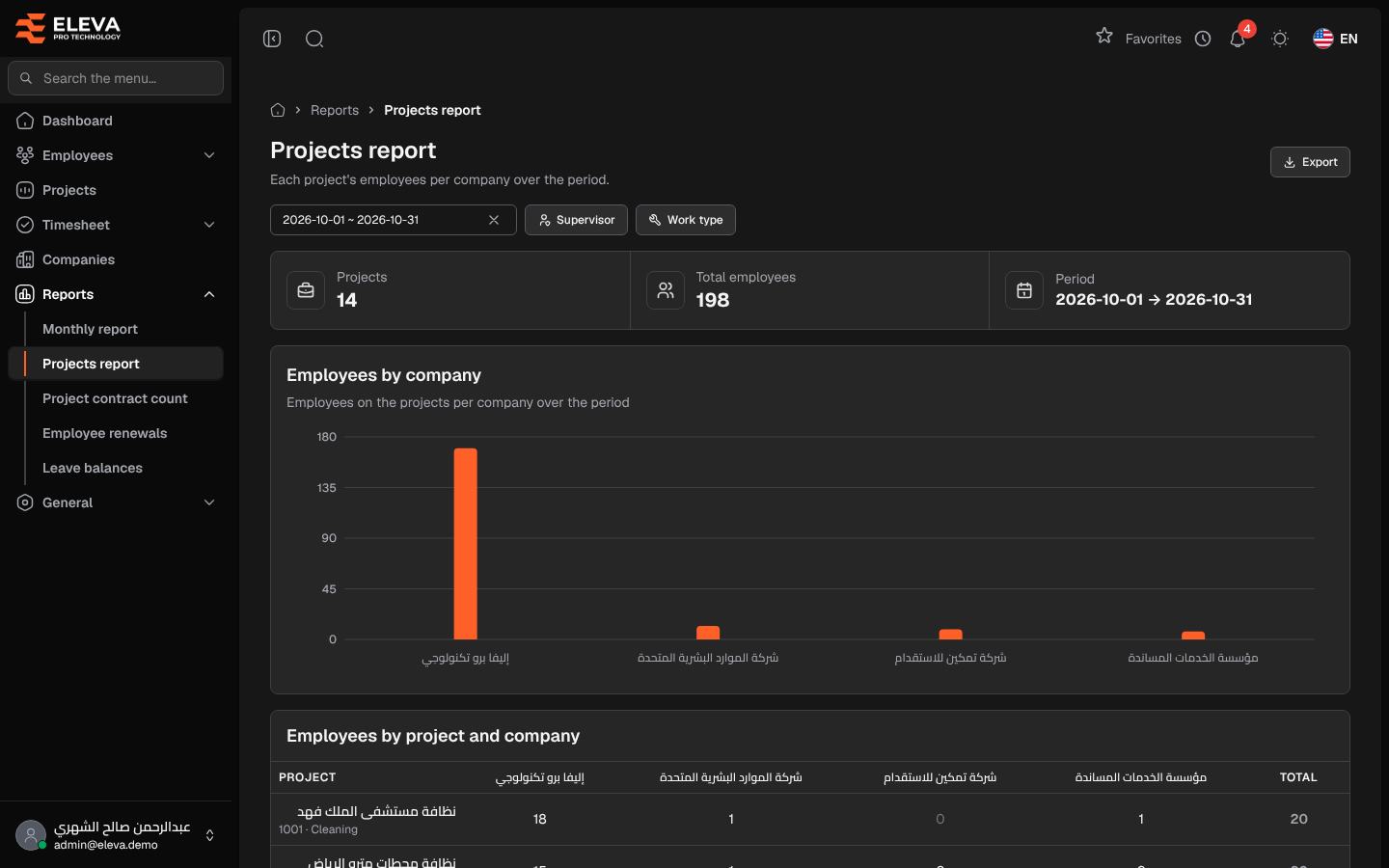Change language via EN flag

click(1336, 39)
